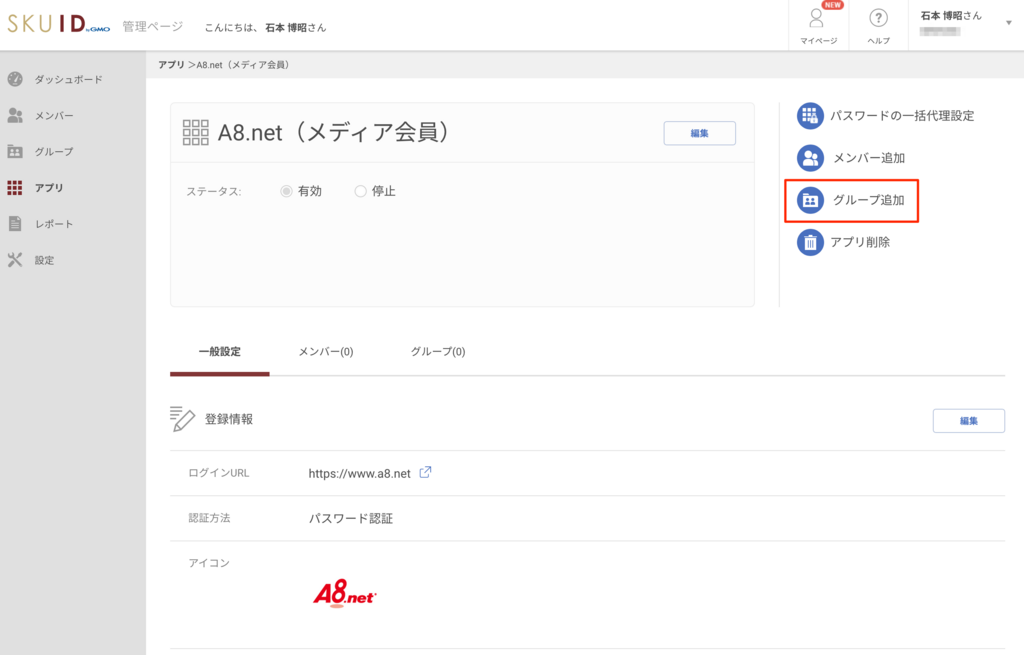Select the 停止 status radio button
The width and height of the screenshot is (1024, 655).
coord(360,191)
